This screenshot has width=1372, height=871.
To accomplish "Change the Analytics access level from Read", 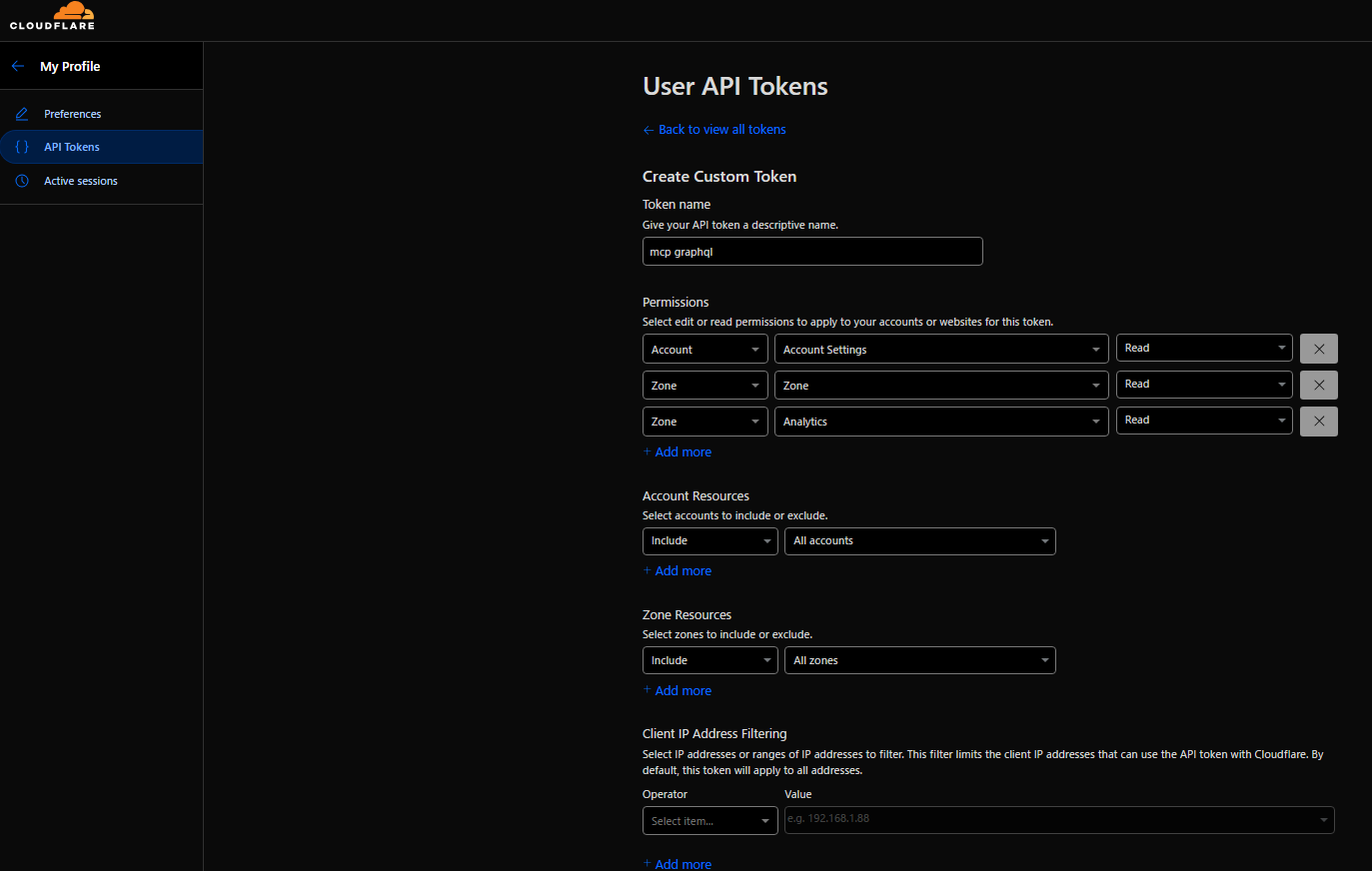I will (x=1203, y=421).
